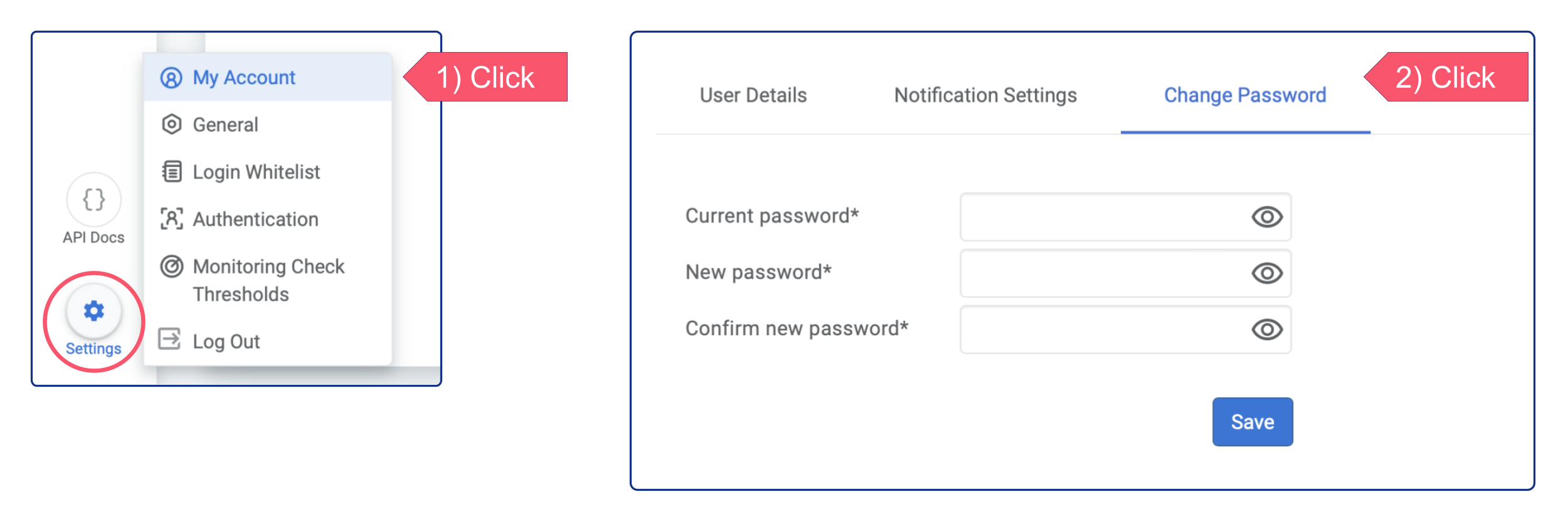Click the Authentication icon in the menu

point(169,219)
